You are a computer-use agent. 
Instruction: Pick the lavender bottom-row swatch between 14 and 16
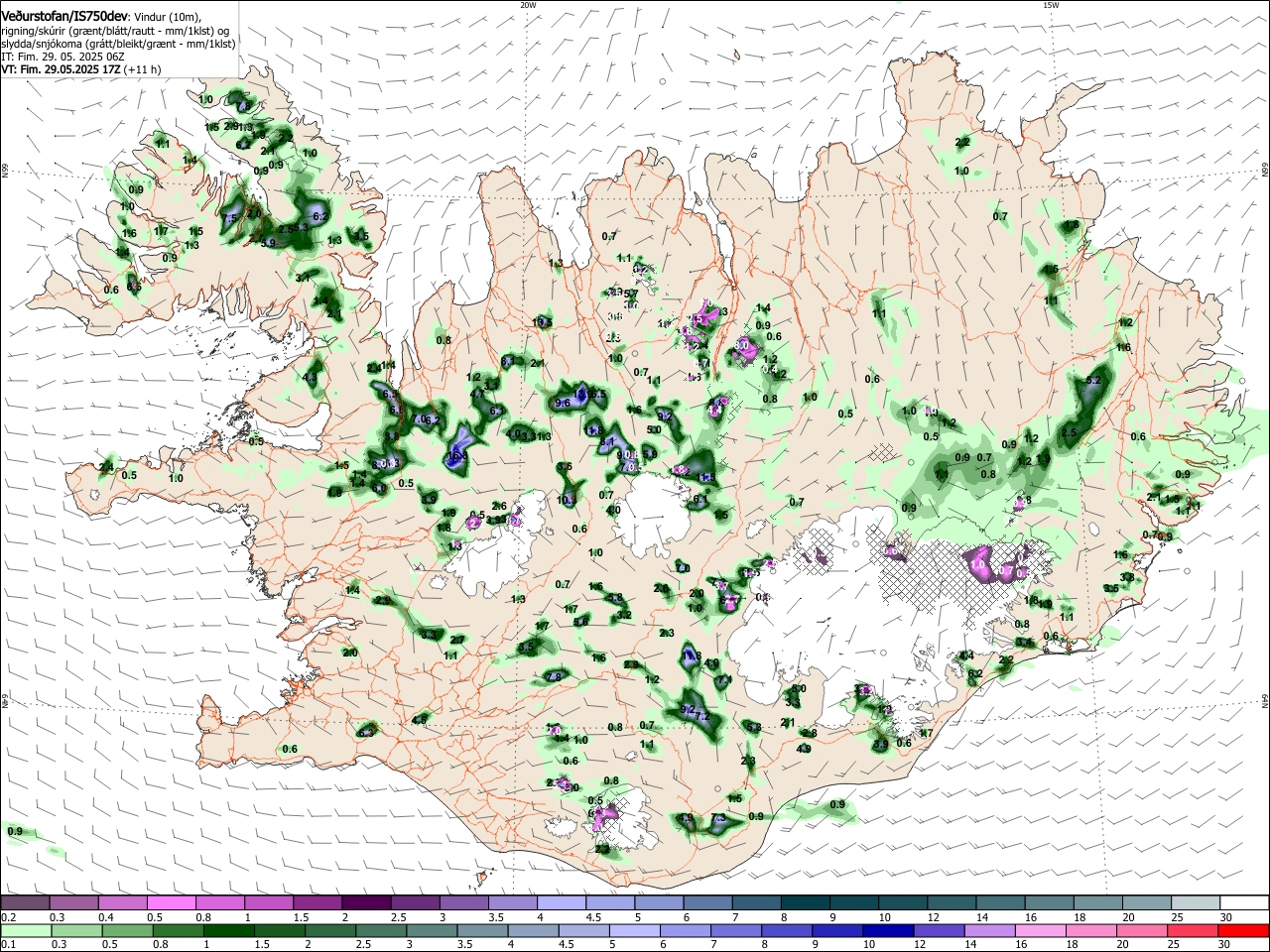click(987, 930)
